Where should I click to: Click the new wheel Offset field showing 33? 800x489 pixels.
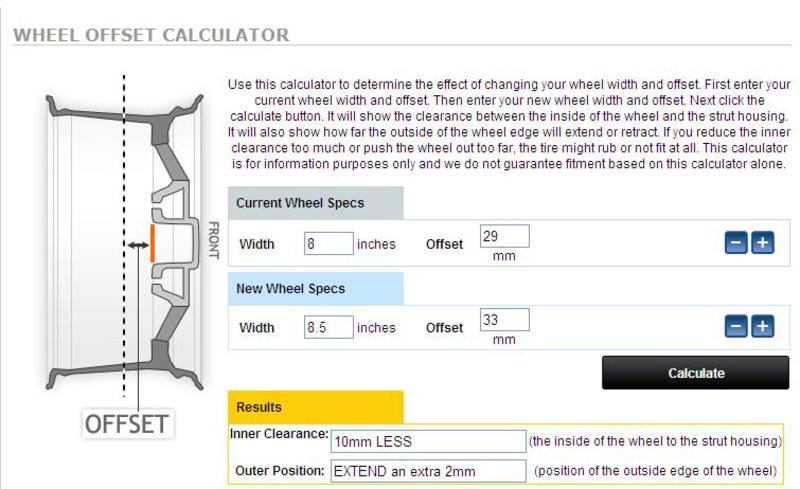(504, 320)
